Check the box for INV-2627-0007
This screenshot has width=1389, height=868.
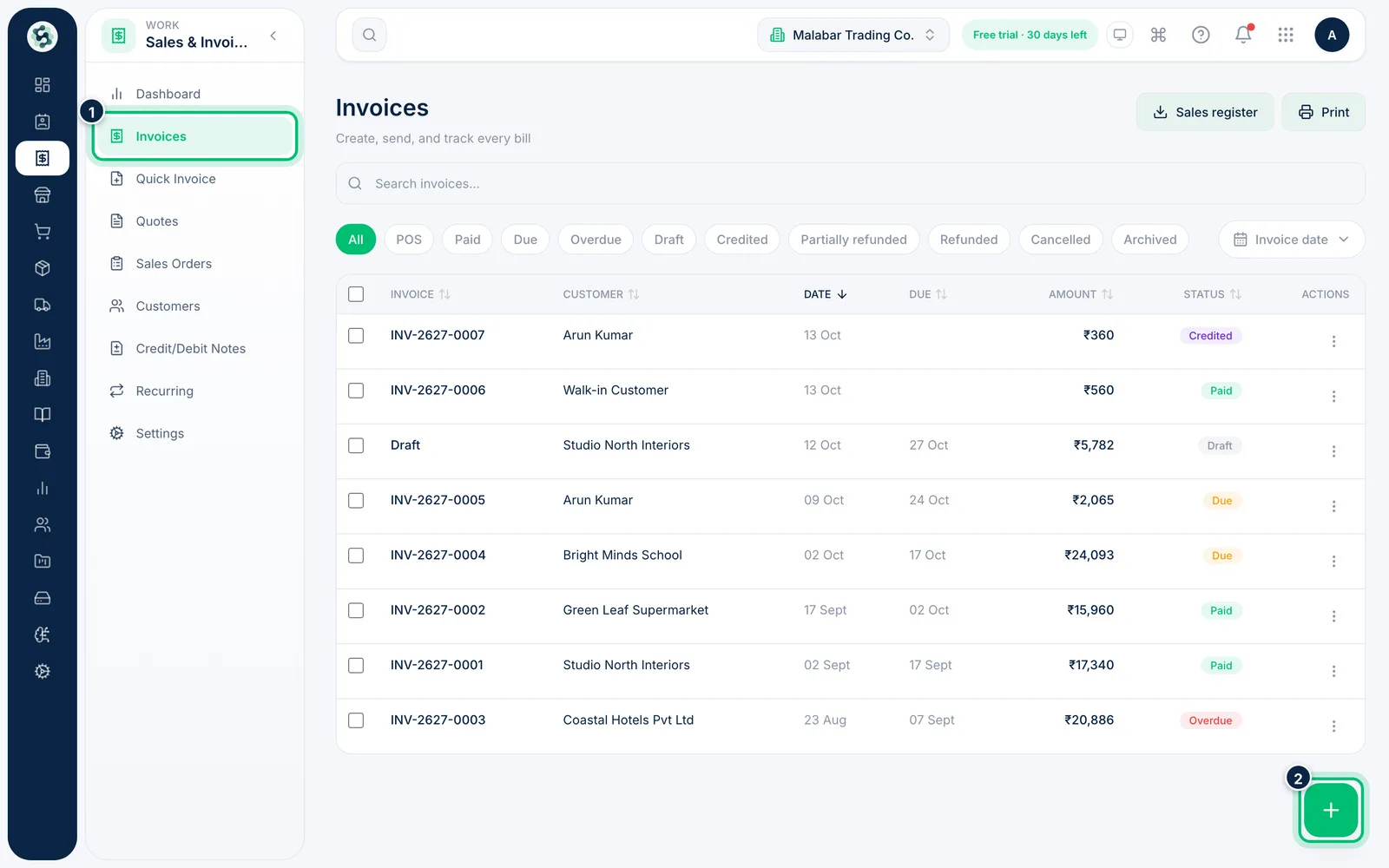point(356,335)
